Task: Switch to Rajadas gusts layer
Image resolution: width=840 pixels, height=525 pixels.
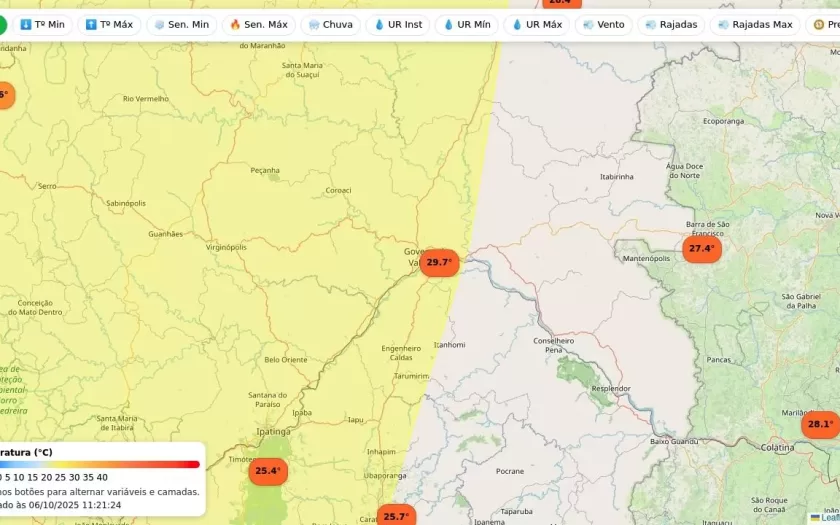Action: click(x=672, y=24)
